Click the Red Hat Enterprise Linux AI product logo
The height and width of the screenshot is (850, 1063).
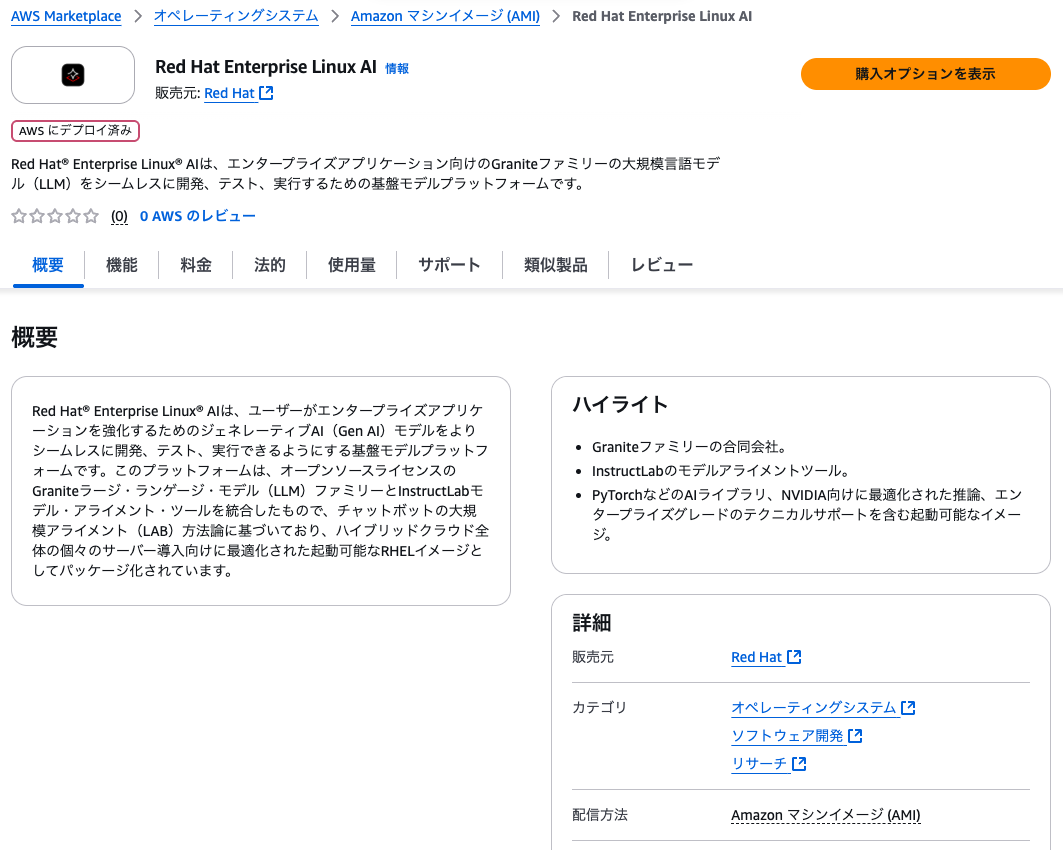(x=73, y=75)
